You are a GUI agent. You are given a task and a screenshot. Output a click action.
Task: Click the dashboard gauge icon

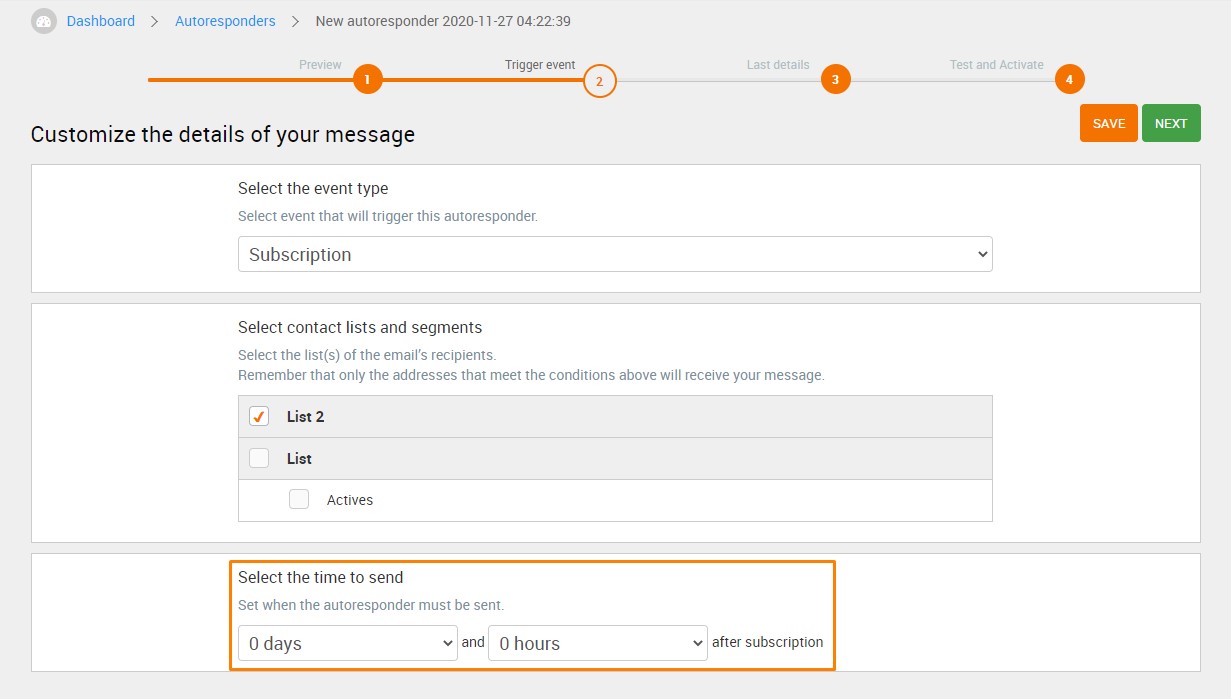click(x=44, y=21)
